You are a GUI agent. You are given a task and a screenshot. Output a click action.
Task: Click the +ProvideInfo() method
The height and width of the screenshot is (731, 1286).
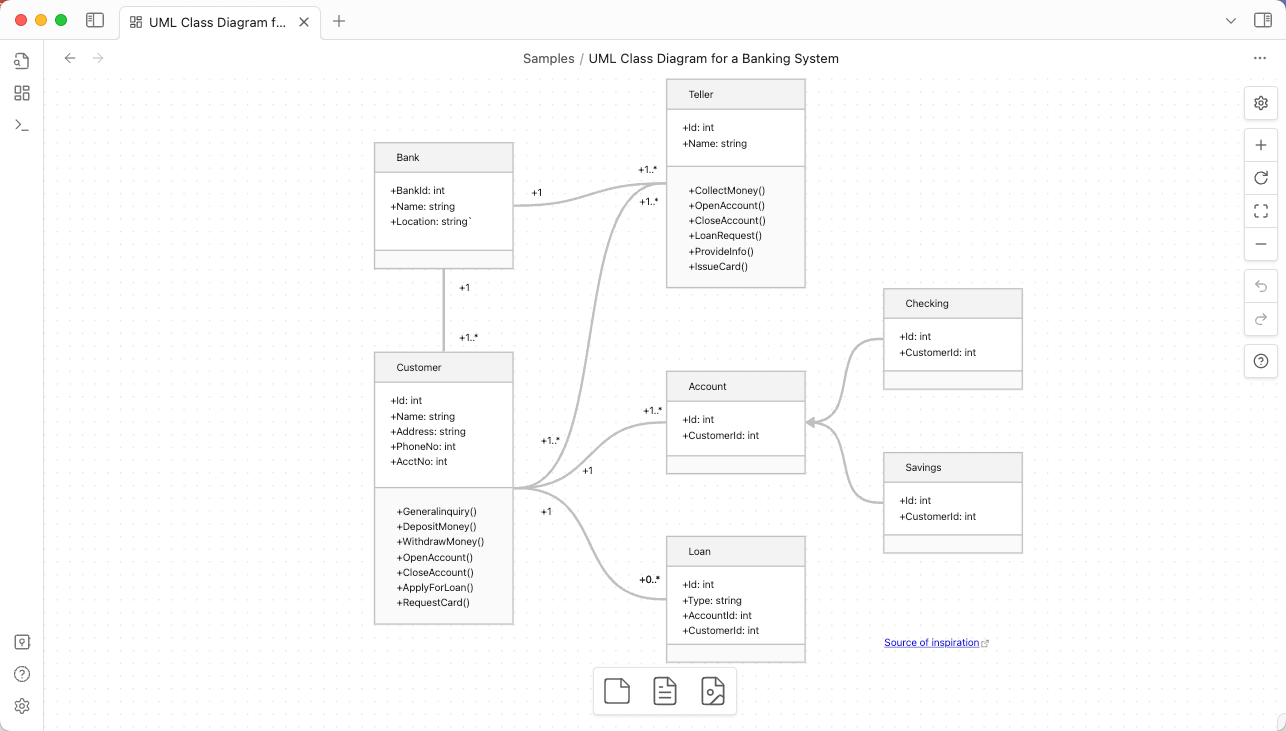coord(721,251)
